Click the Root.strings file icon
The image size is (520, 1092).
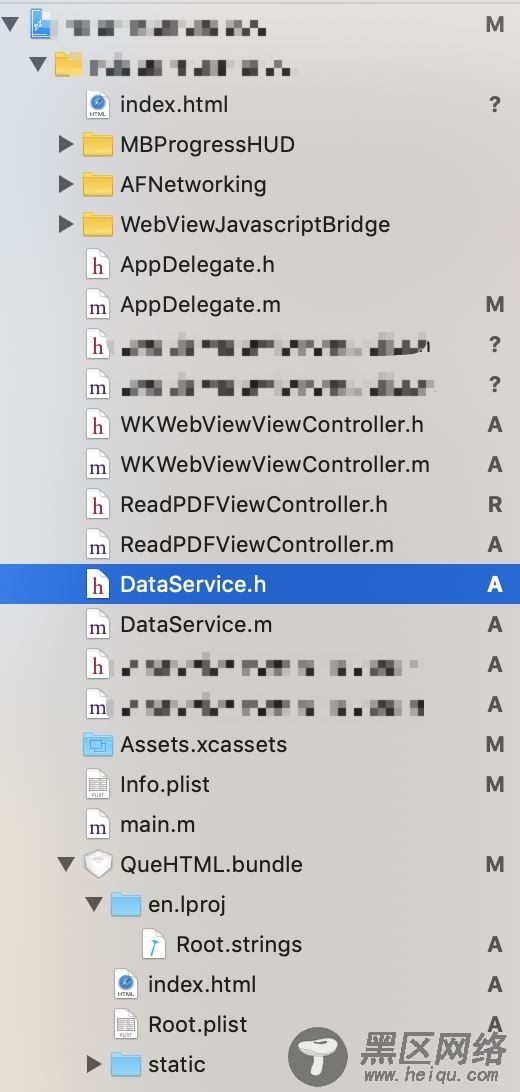point(153,945)
